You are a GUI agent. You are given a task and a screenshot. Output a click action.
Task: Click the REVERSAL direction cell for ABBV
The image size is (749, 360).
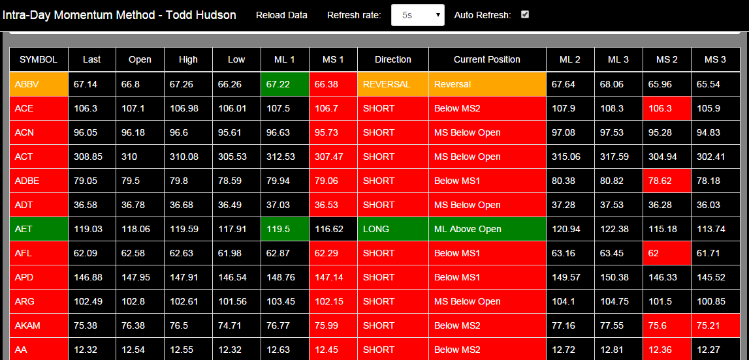(x=393, y=84)
